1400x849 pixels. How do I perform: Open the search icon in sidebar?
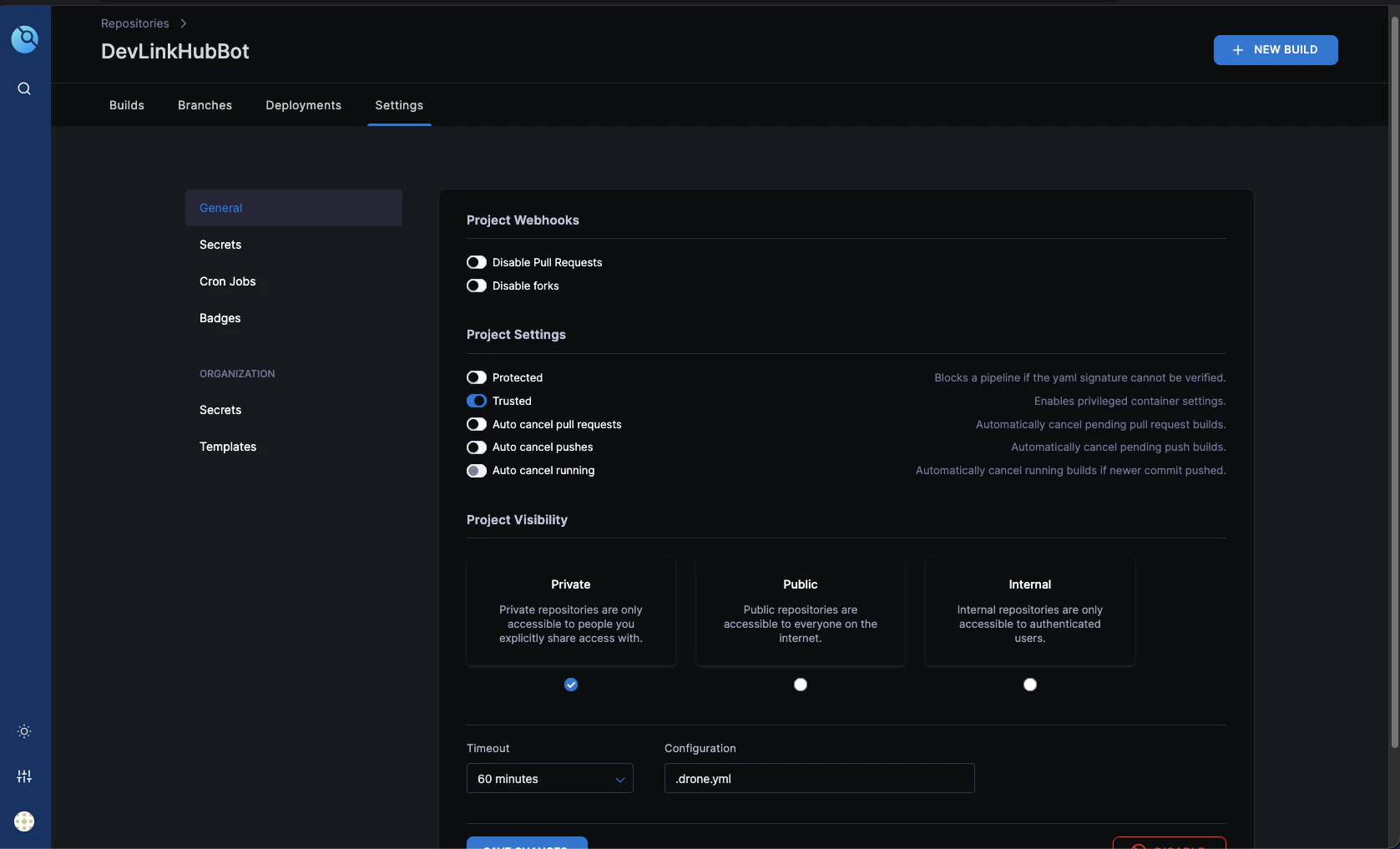(x=24, y=88)
